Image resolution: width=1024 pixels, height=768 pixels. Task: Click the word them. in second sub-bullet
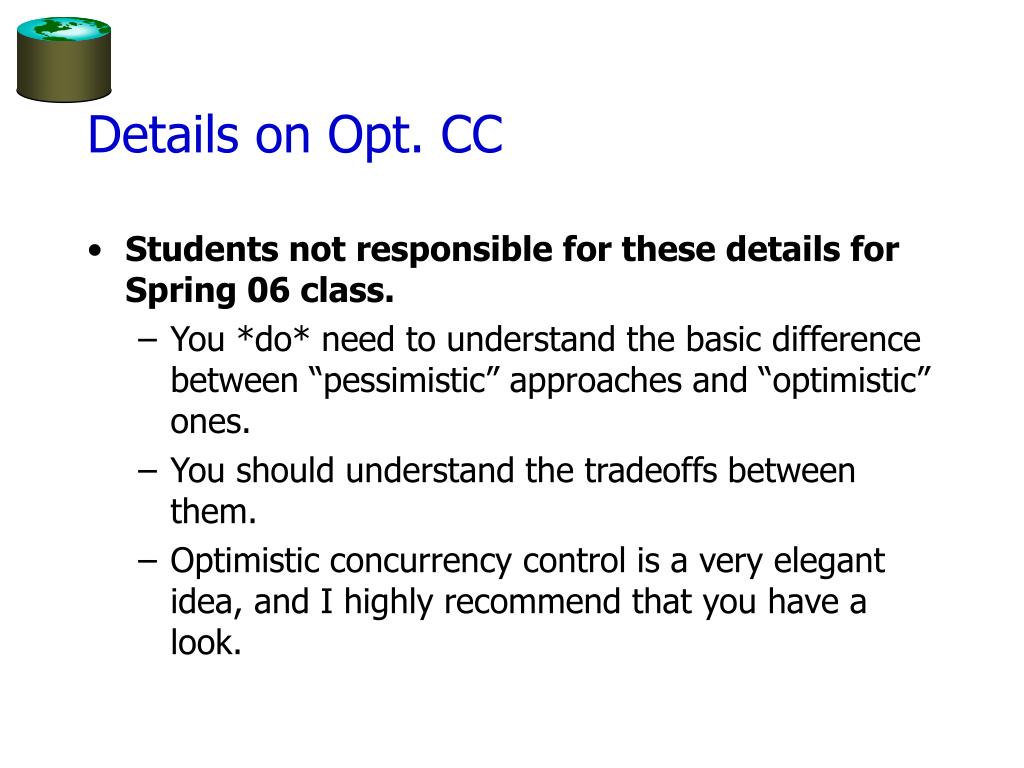[213, 511]
